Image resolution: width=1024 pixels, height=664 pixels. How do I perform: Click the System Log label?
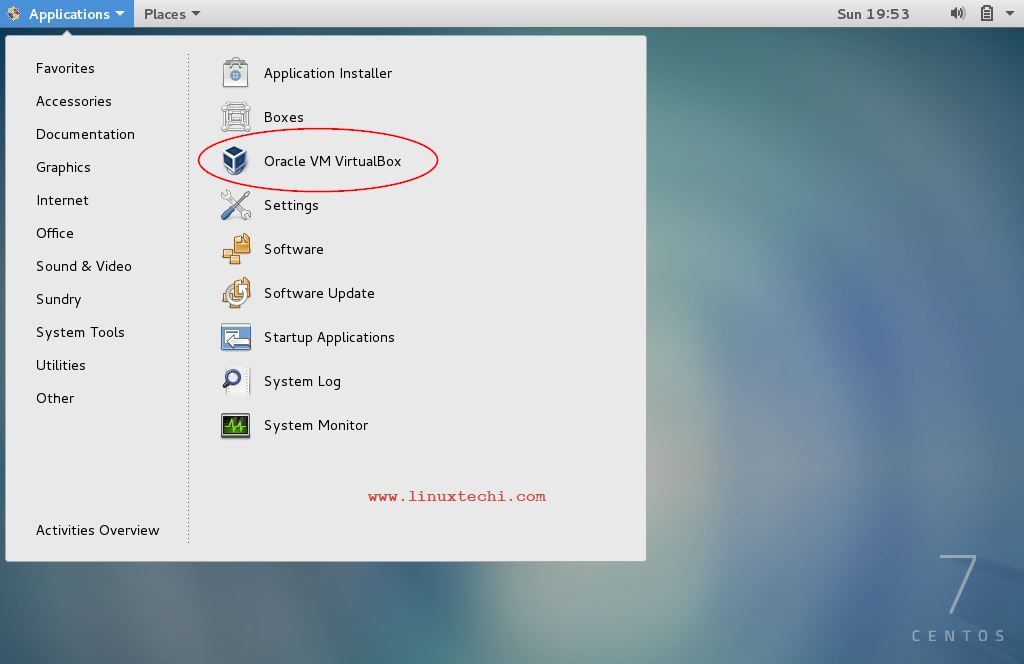(302, 381)
